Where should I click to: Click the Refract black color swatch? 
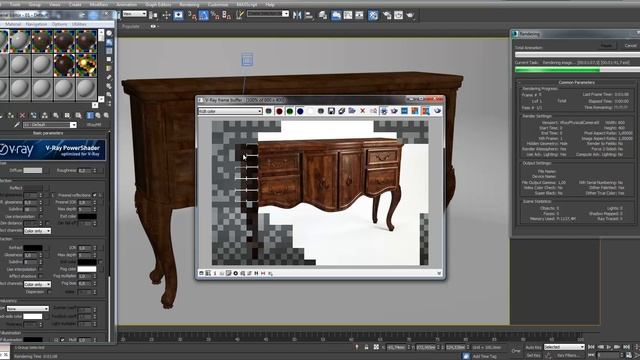tap(33, 247)
